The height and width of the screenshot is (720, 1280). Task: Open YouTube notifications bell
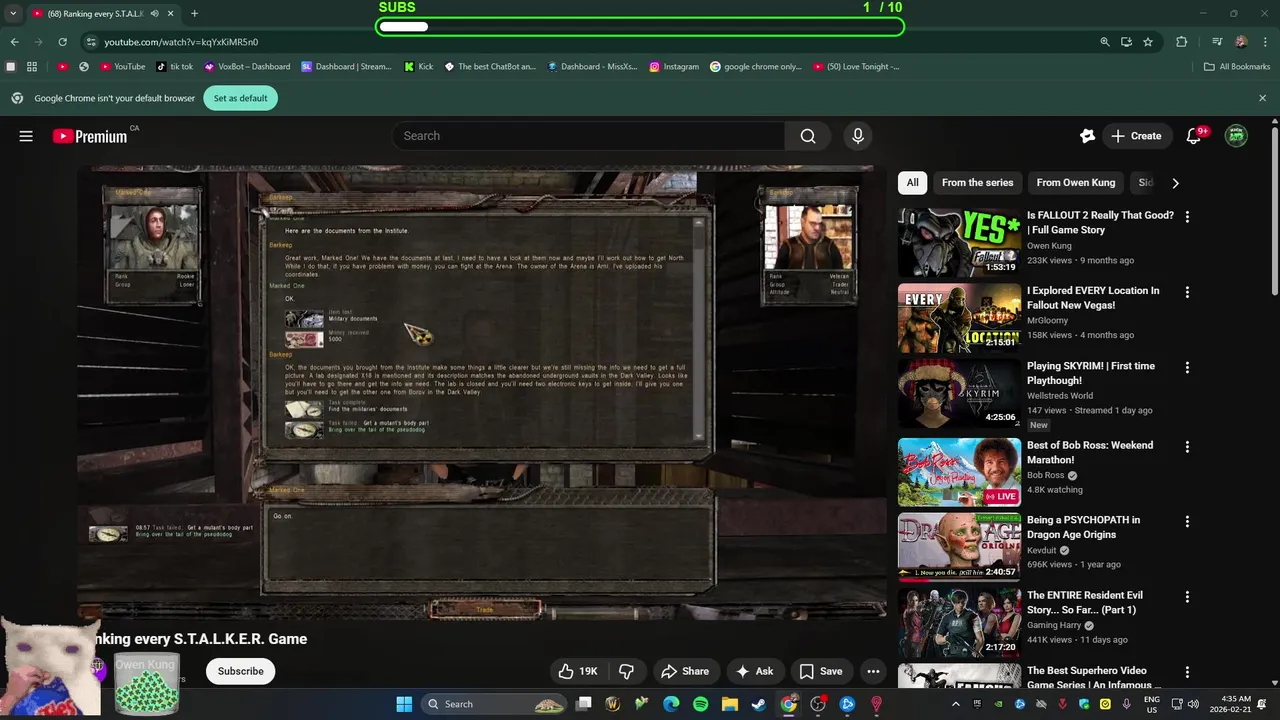pyautogui.click(x=1193, y=136)
